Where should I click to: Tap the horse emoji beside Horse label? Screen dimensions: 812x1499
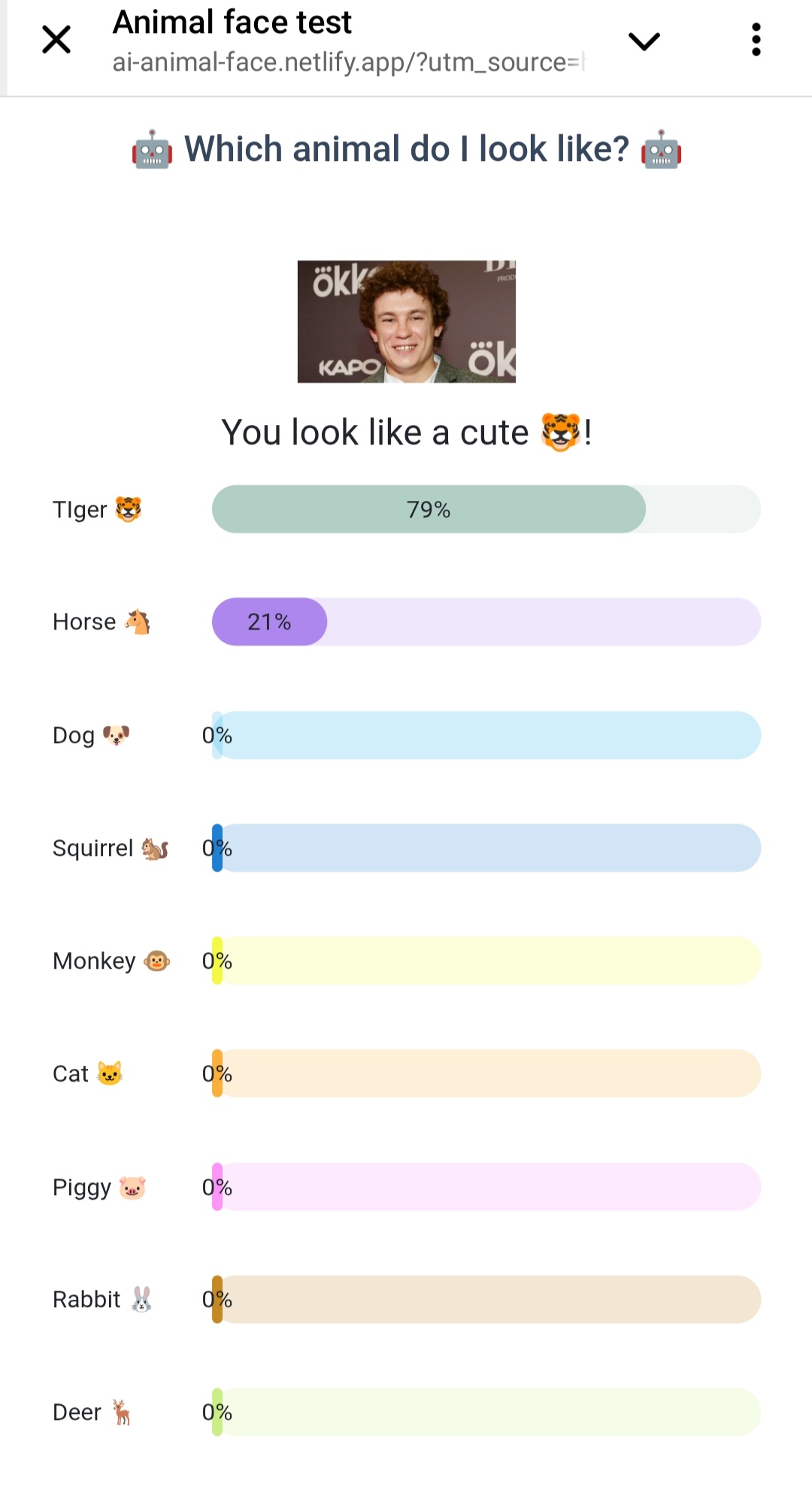click(x=138, y=622)
